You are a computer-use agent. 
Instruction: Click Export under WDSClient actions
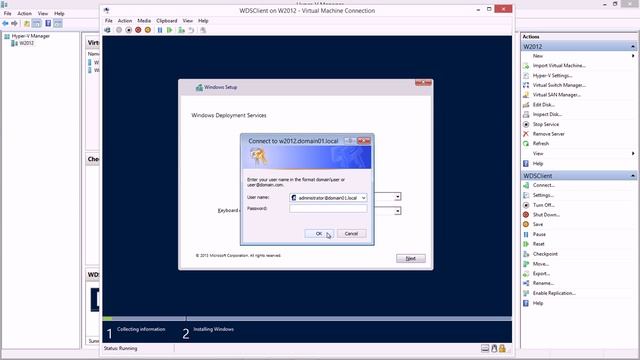[x=541, y=273]
